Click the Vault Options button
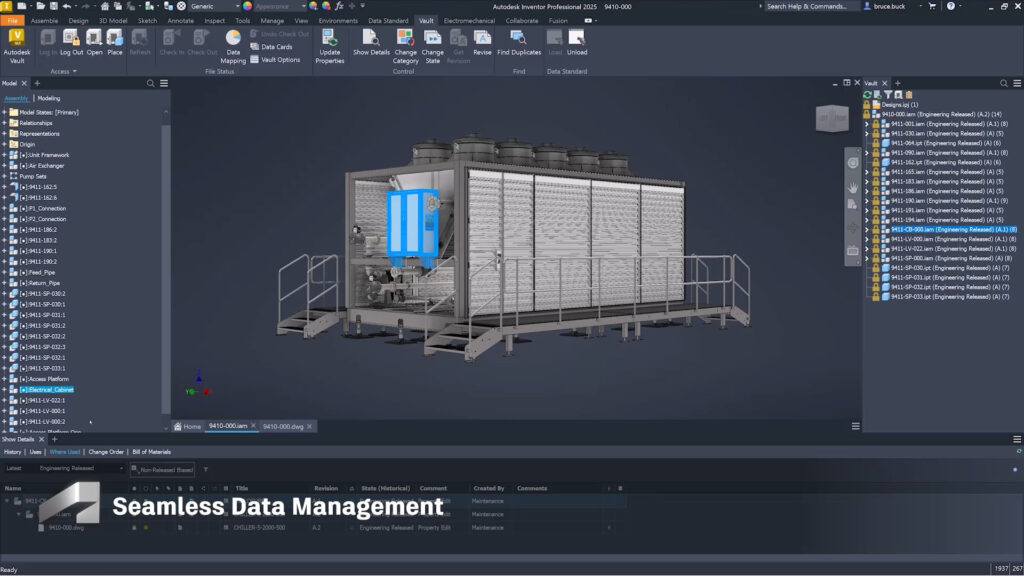This screenshot has width=1024, height=576. point(280,60)
